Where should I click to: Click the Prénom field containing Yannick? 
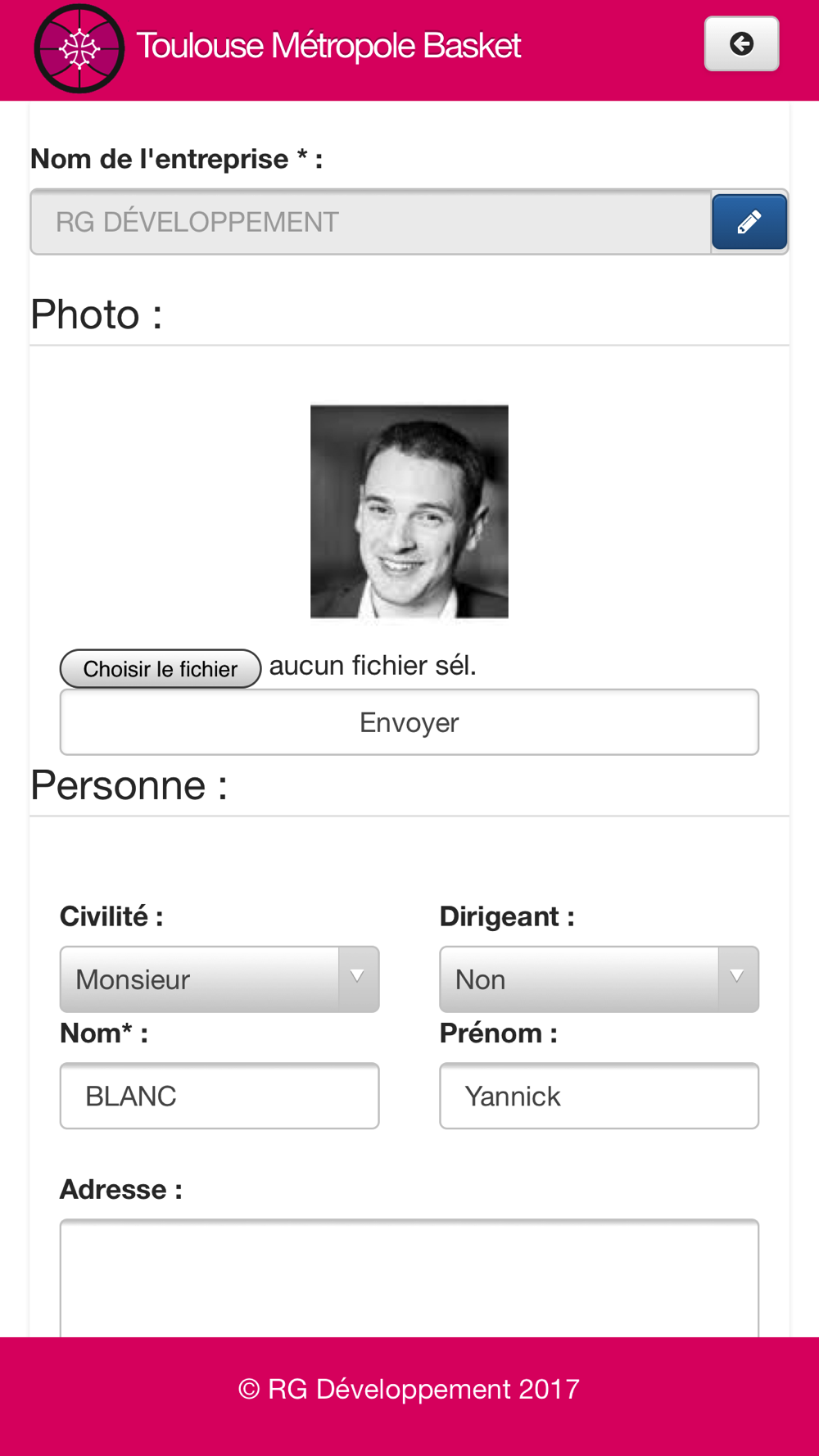(x=600, y=1096)
